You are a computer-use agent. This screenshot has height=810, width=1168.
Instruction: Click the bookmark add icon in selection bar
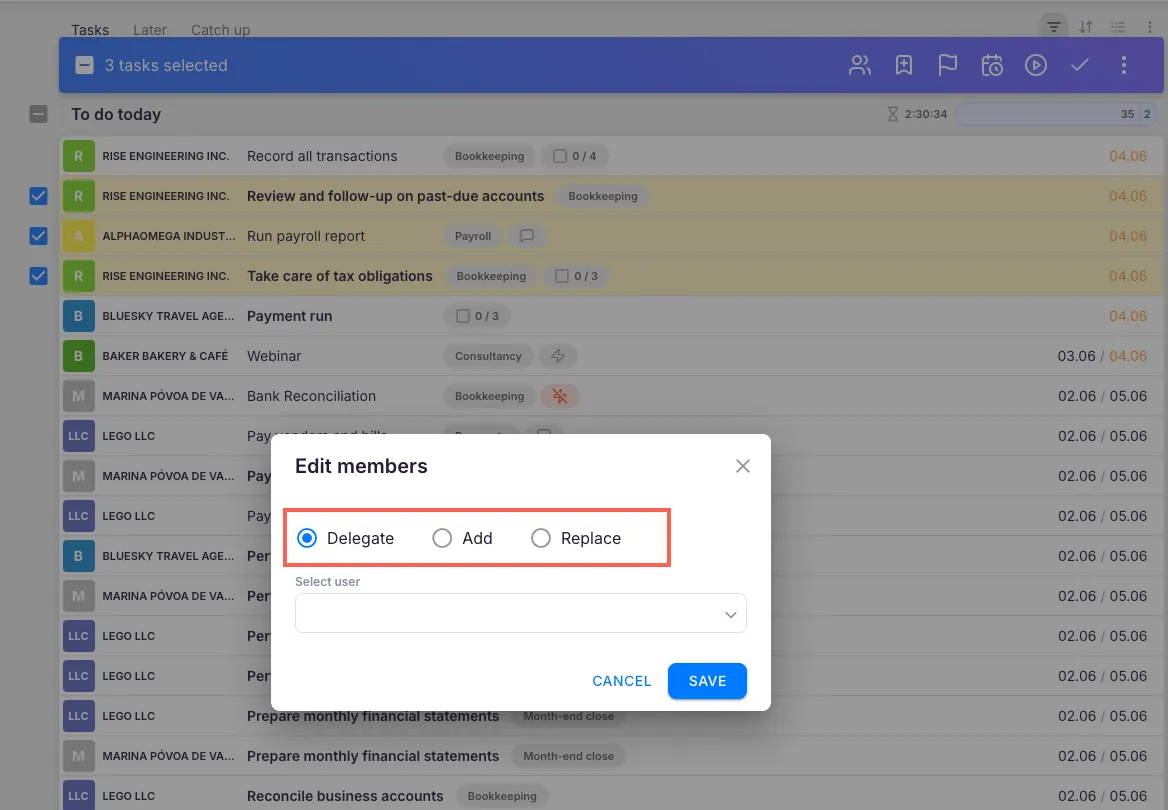point(904,65)
